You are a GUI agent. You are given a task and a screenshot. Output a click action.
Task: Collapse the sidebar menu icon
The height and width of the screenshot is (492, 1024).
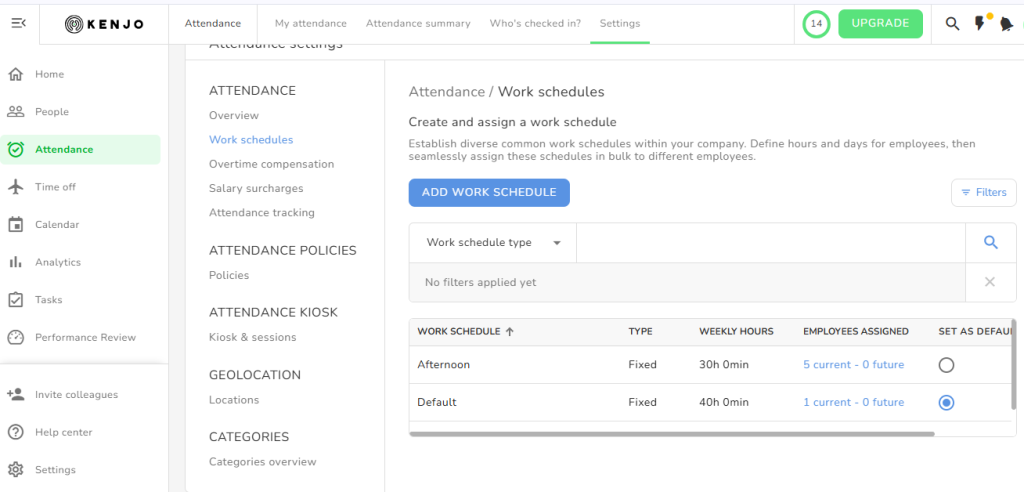[18, 23]
